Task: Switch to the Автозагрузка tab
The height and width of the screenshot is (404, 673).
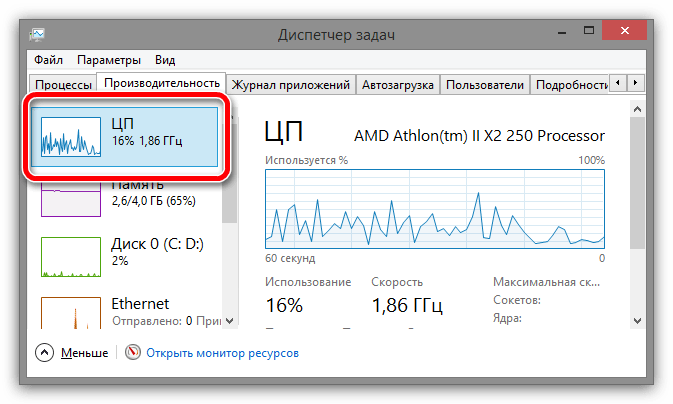Action: coord(398,85)
